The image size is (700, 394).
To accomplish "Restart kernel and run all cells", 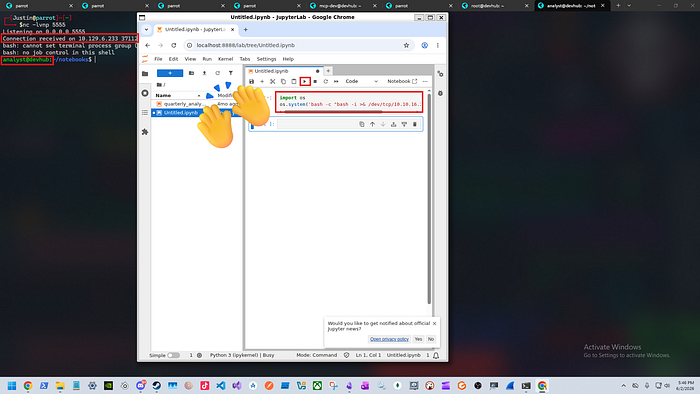I will pyautogui.click(x=336, y=82).
